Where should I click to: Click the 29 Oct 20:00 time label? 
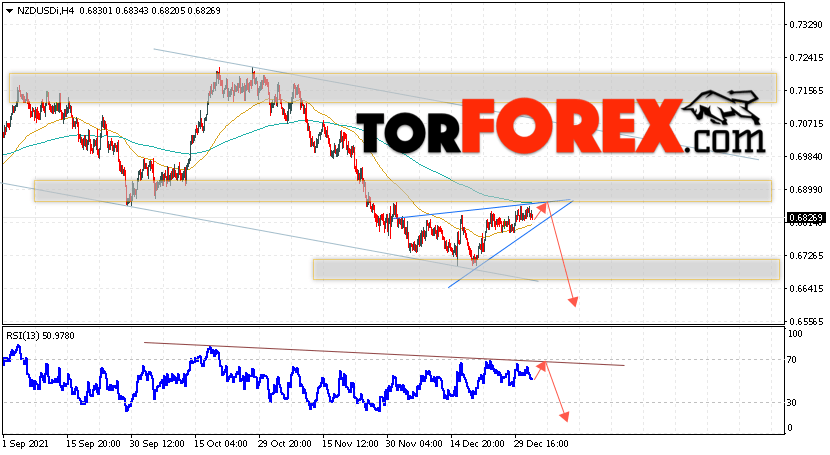click(x=285, y=443)
